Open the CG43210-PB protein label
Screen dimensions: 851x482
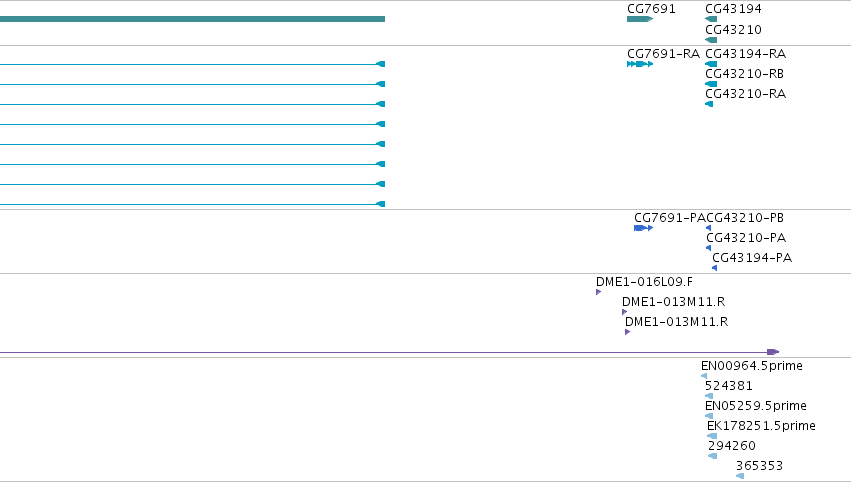tap(745, 218)
